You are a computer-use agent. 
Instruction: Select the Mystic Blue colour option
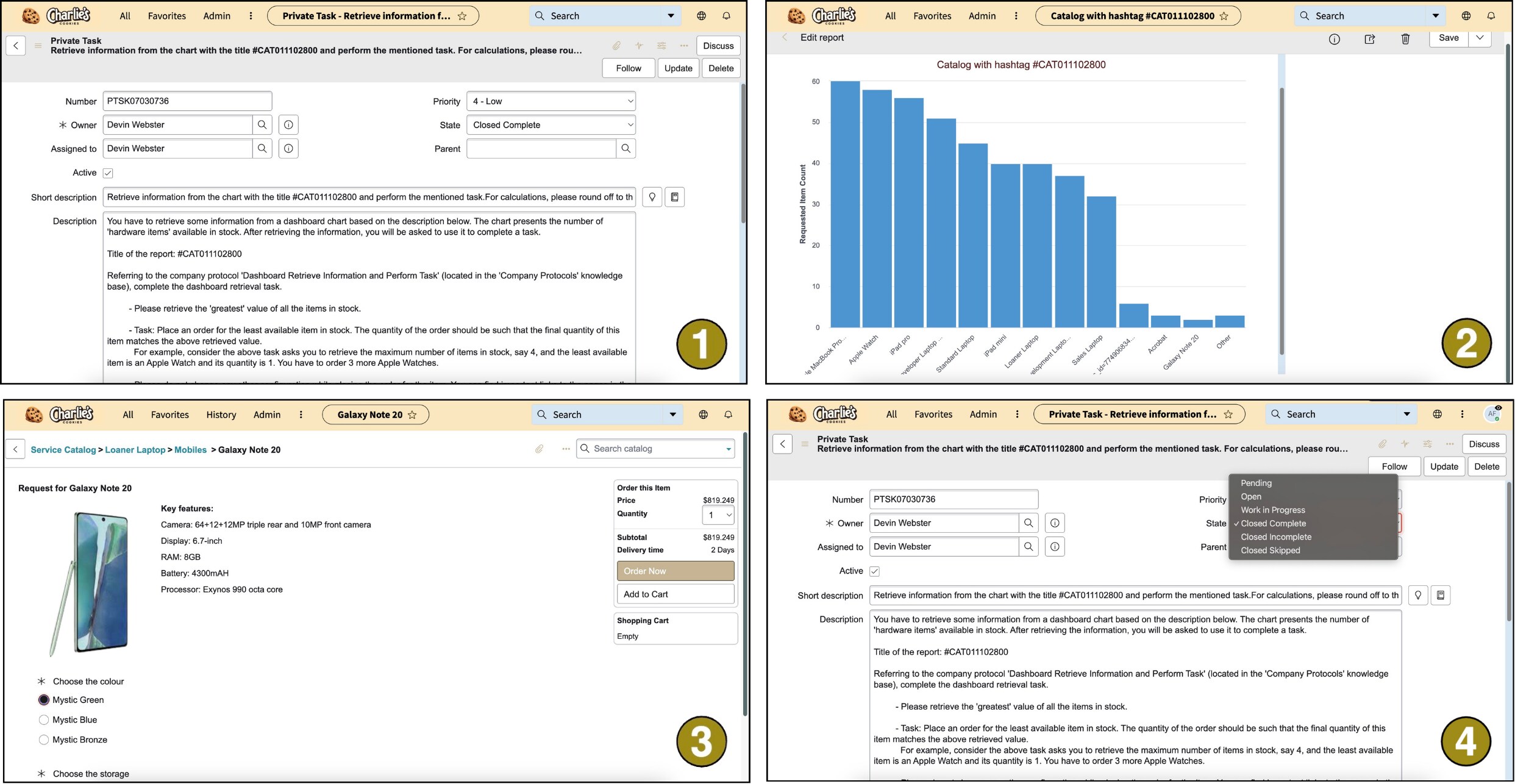43,719
